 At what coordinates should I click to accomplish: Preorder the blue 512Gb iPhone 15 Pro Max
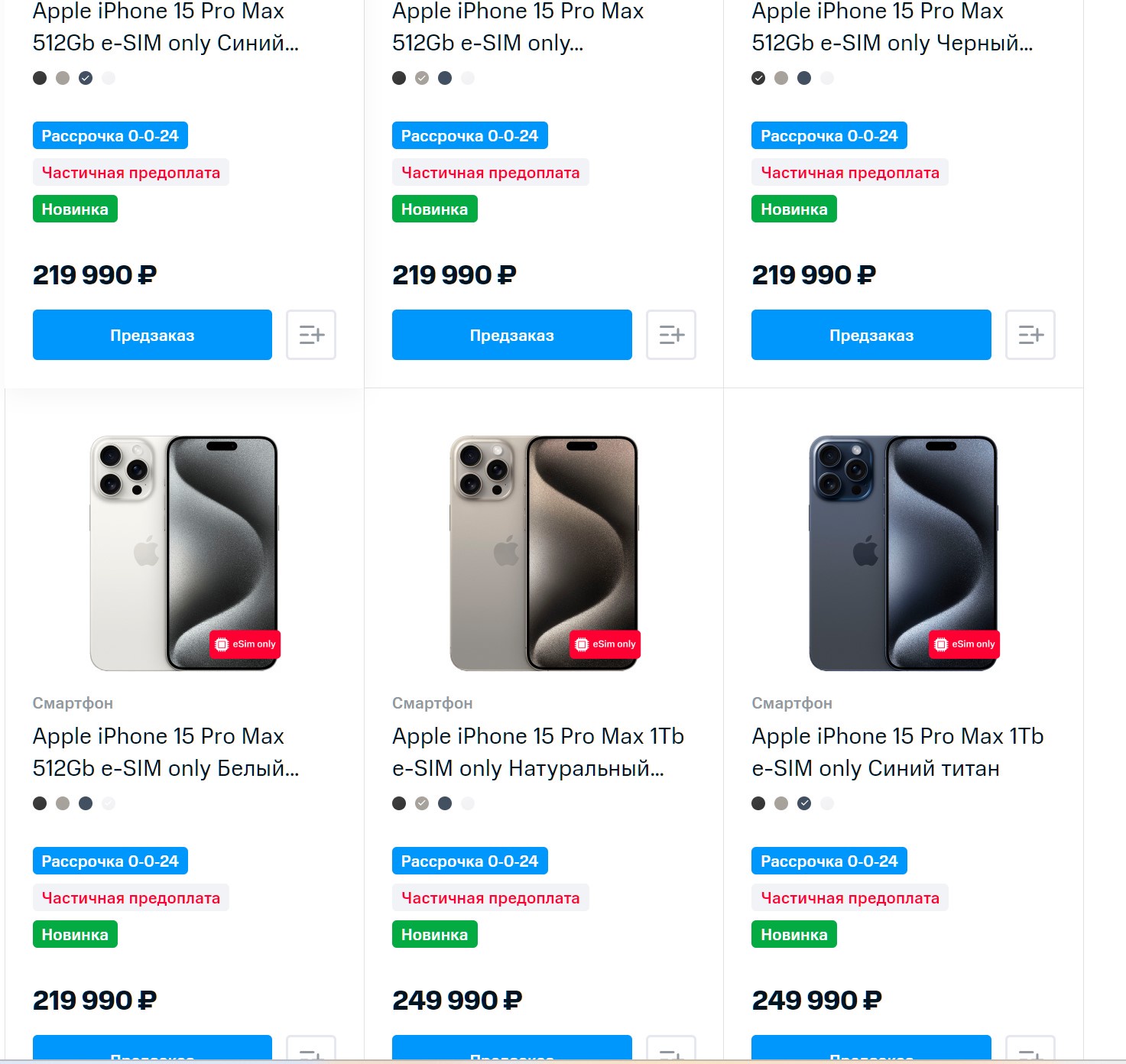[152, 335]
